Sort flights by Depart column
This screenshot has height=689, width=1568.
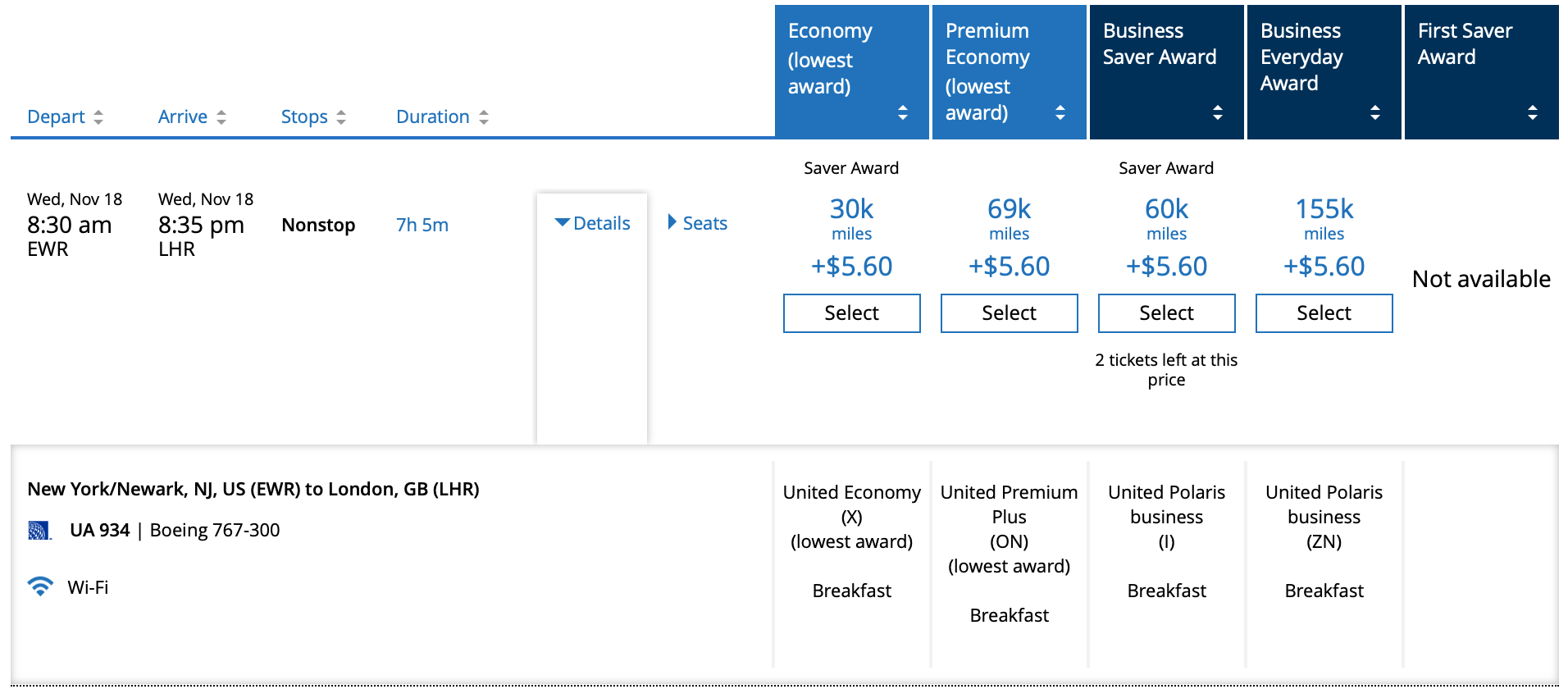[x=65, y=116]
